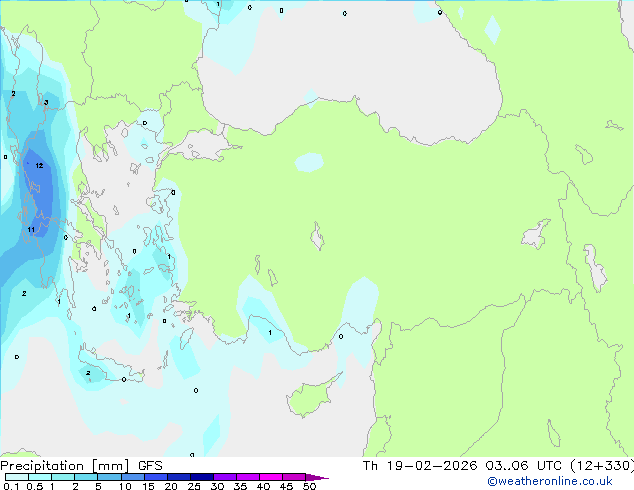
Task: Click the arrow tip beyond 50 on legend
Action: (317, 477)
